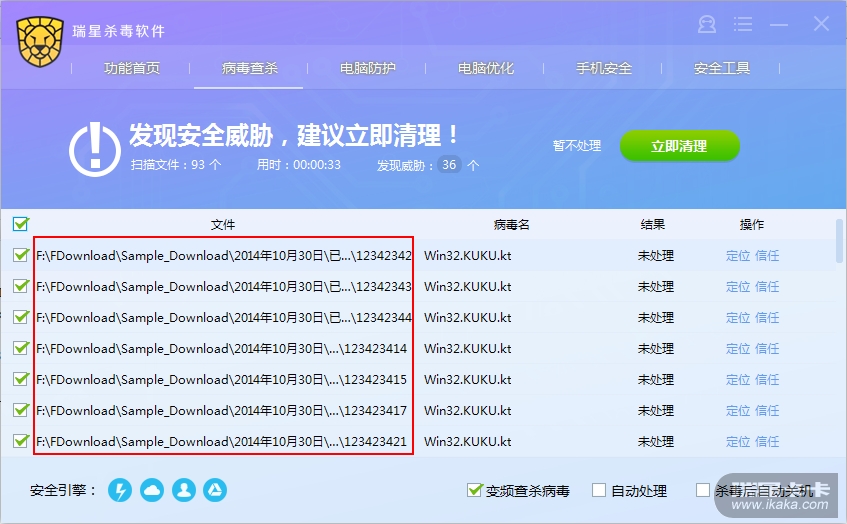Click 信任 for file 123423415
The width and height of the screenshot is (847, 524).
(767, 380)
